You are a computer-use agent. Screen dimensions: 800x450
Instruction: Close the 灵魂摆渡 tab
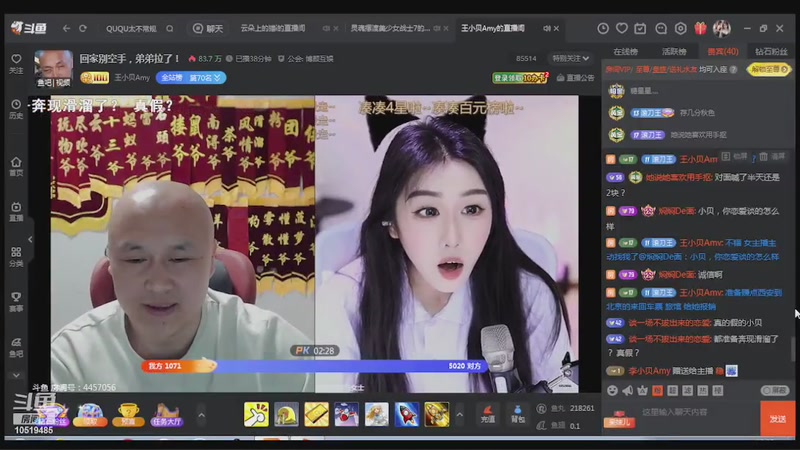[x=446, y=29]
